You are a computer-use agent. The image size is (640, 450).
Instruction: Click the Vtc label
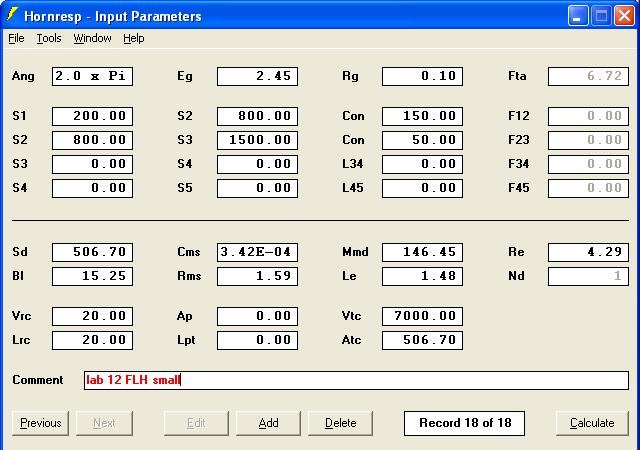coord(351,316)
